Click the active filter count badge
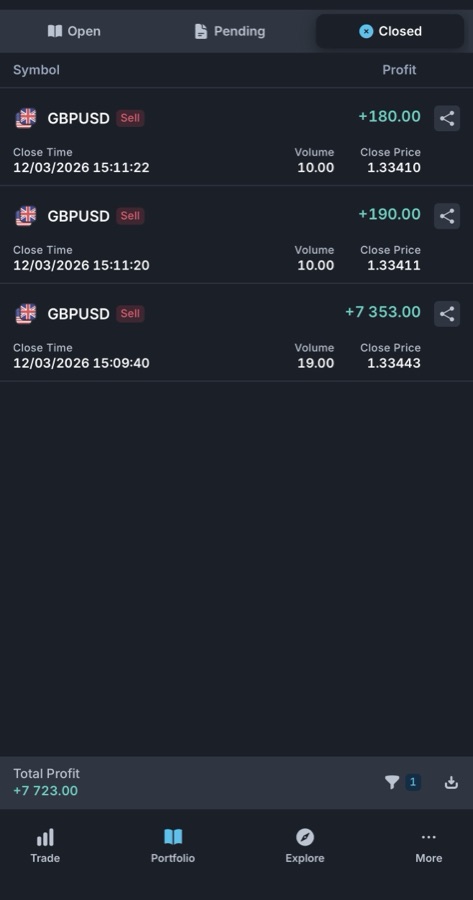 coord(413,782)
